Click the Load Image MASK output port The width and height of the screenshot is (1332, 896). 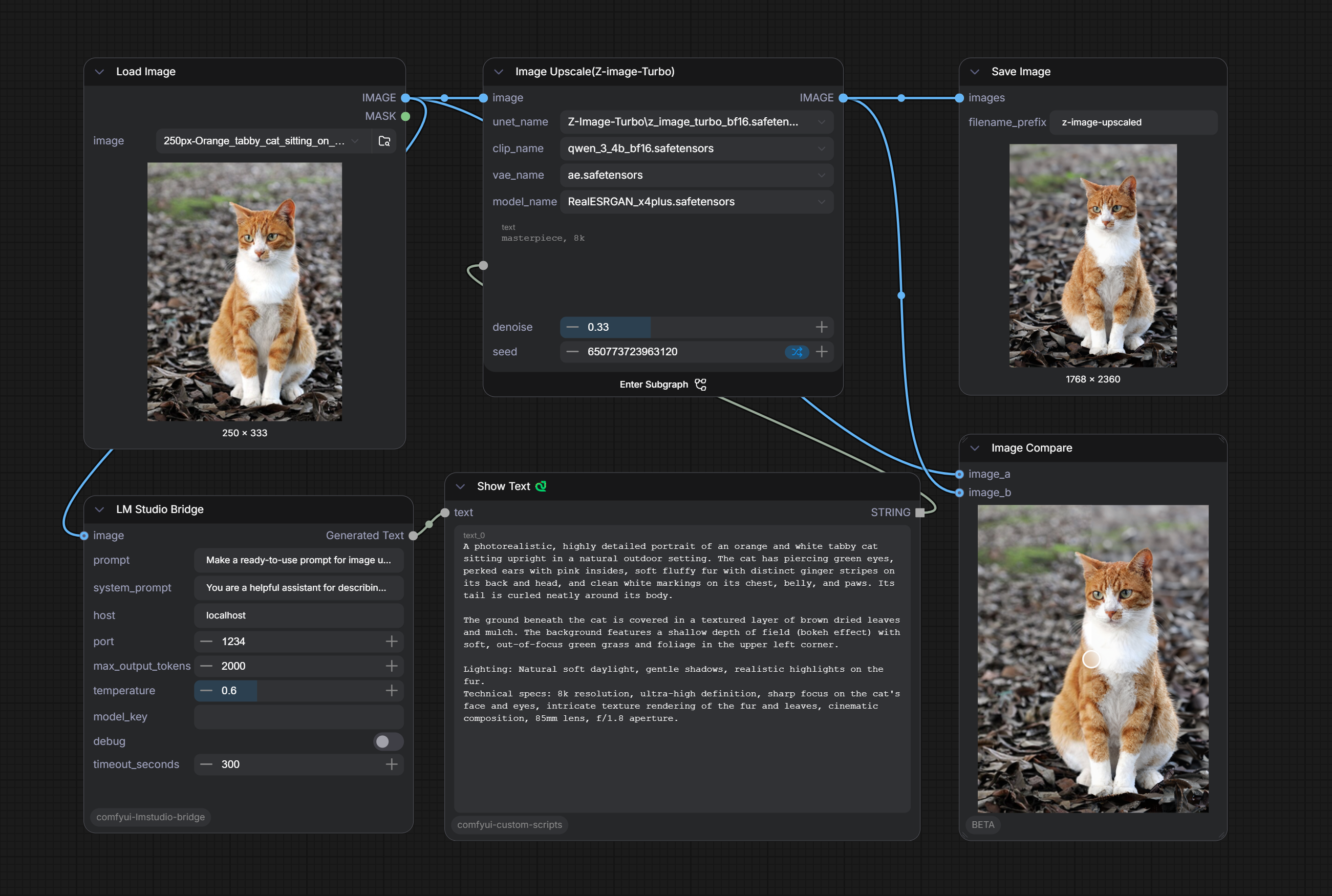pos(405,117)
